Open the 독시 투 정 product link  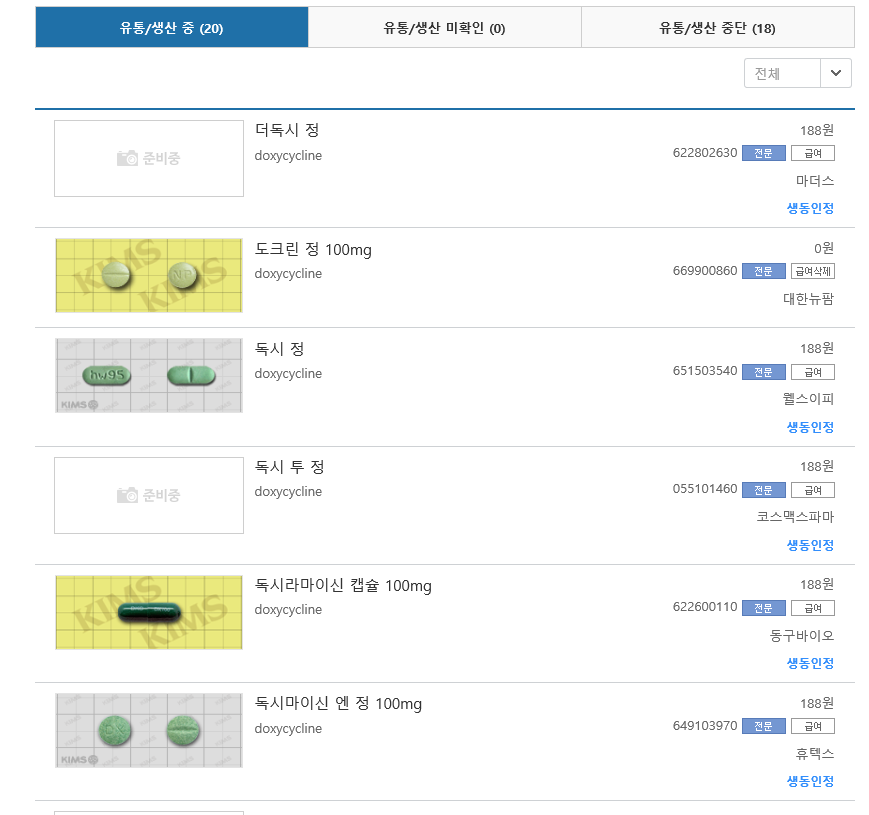point(289,467)
